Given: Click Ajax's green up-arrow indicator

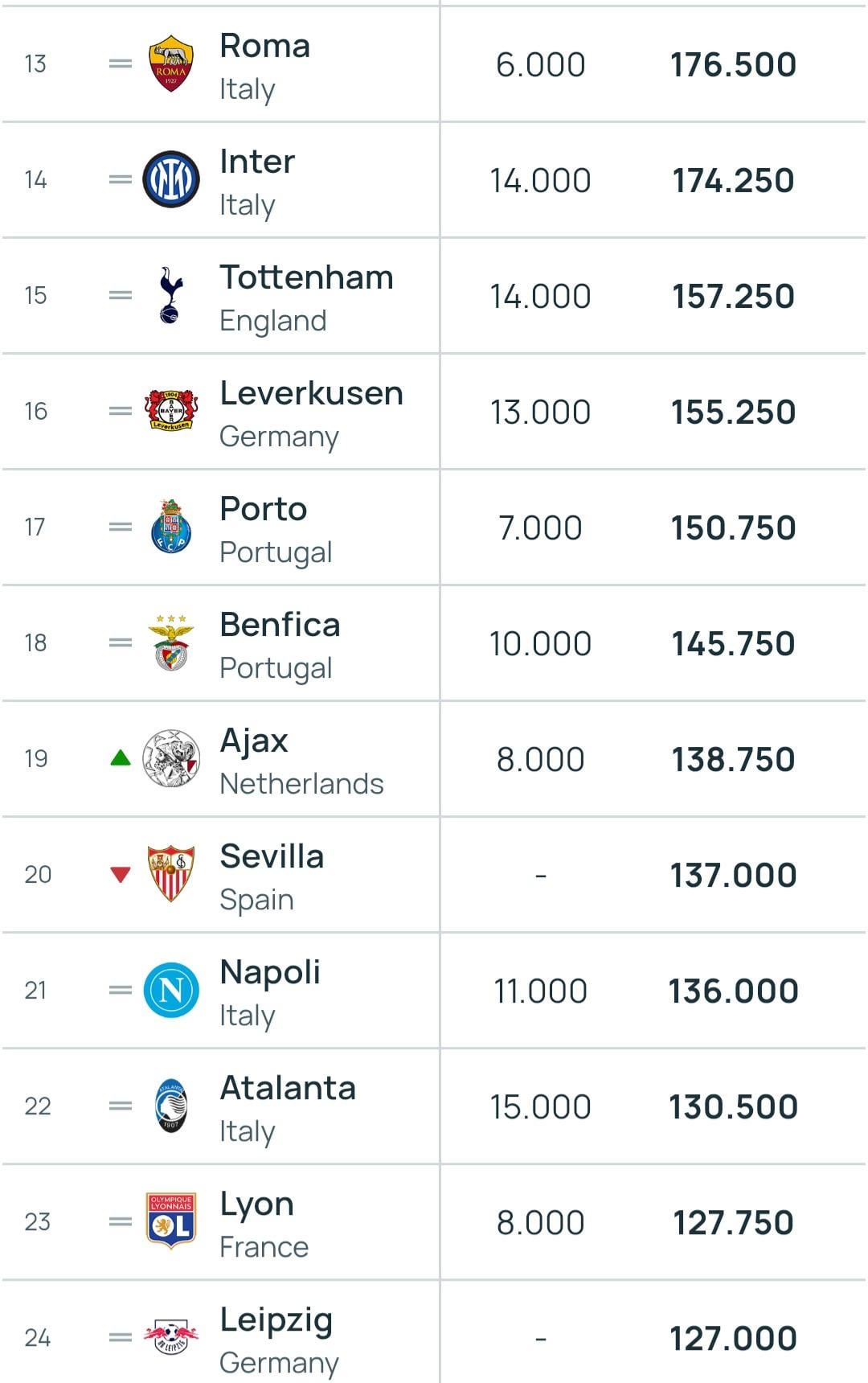Looking at the screenshot, I should tap(121, 757).
